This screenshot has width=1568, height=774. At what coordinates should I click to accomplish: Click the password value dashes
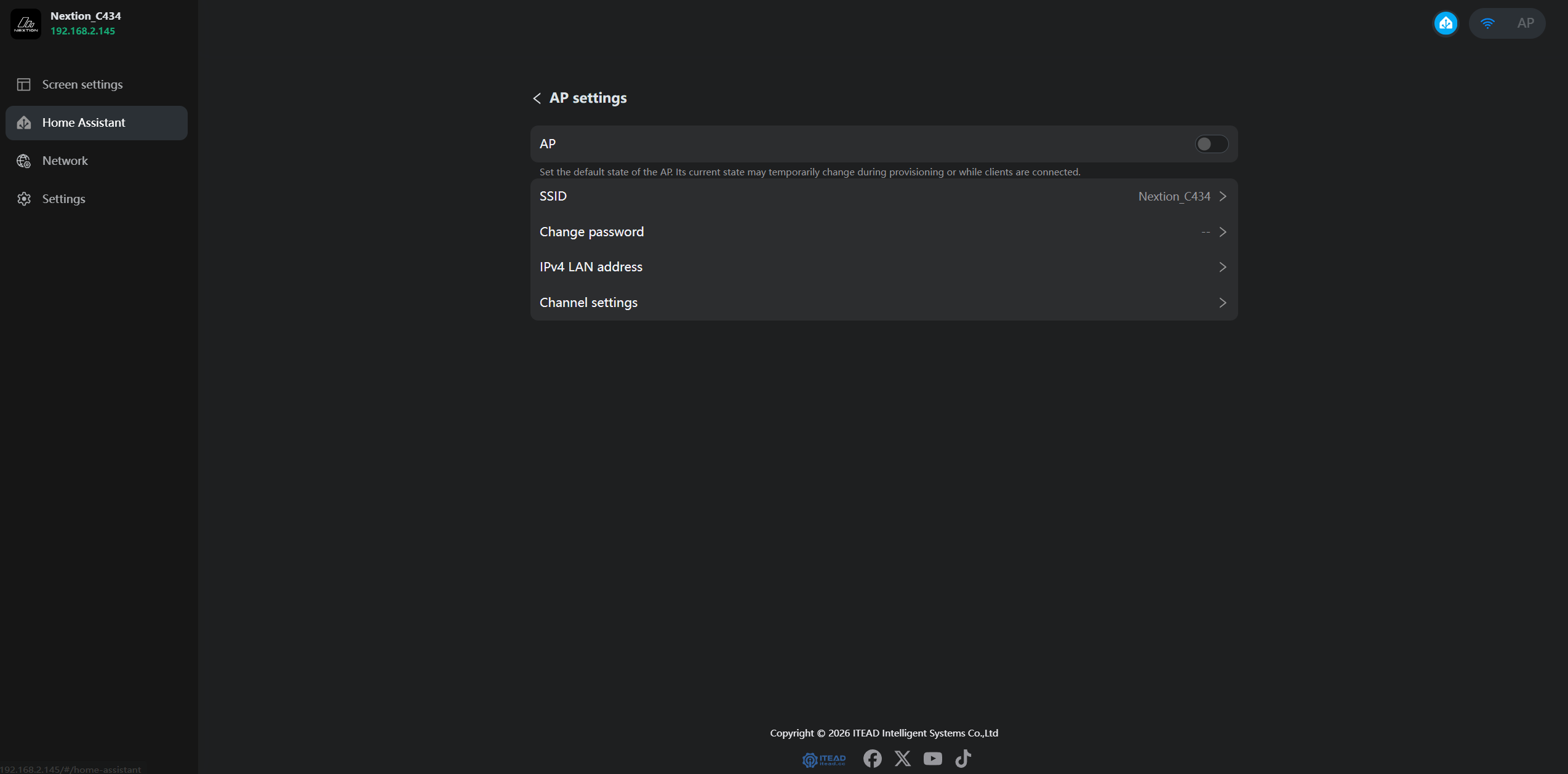pyautogui.click(x=1206, y=232)
